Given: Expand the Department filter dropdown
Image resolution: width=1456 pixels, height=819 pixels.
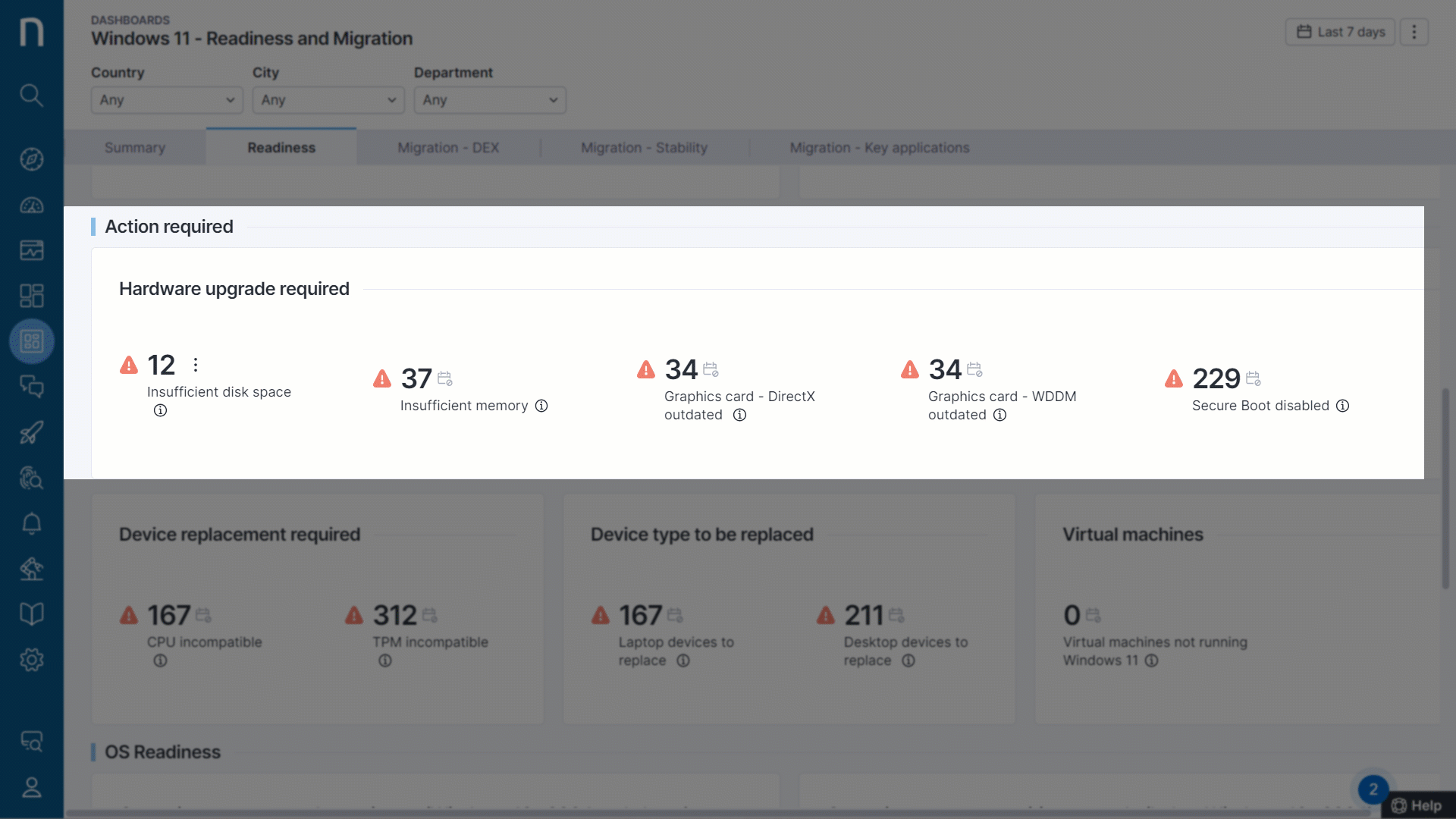Looking at the screenshot, I should pos(490,100).
